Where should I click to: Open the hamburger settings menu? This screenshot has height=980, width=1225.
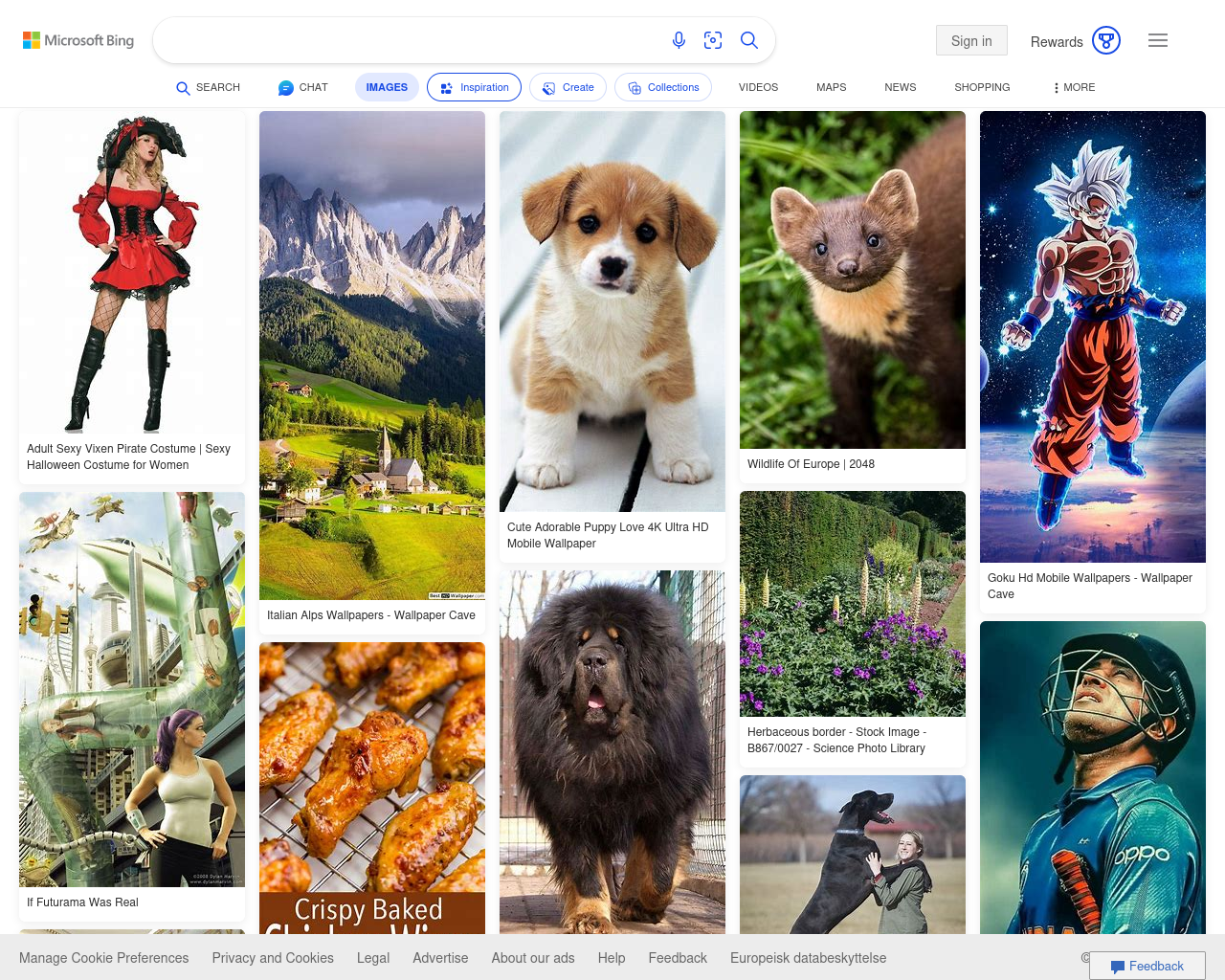tap(1158, 40)
